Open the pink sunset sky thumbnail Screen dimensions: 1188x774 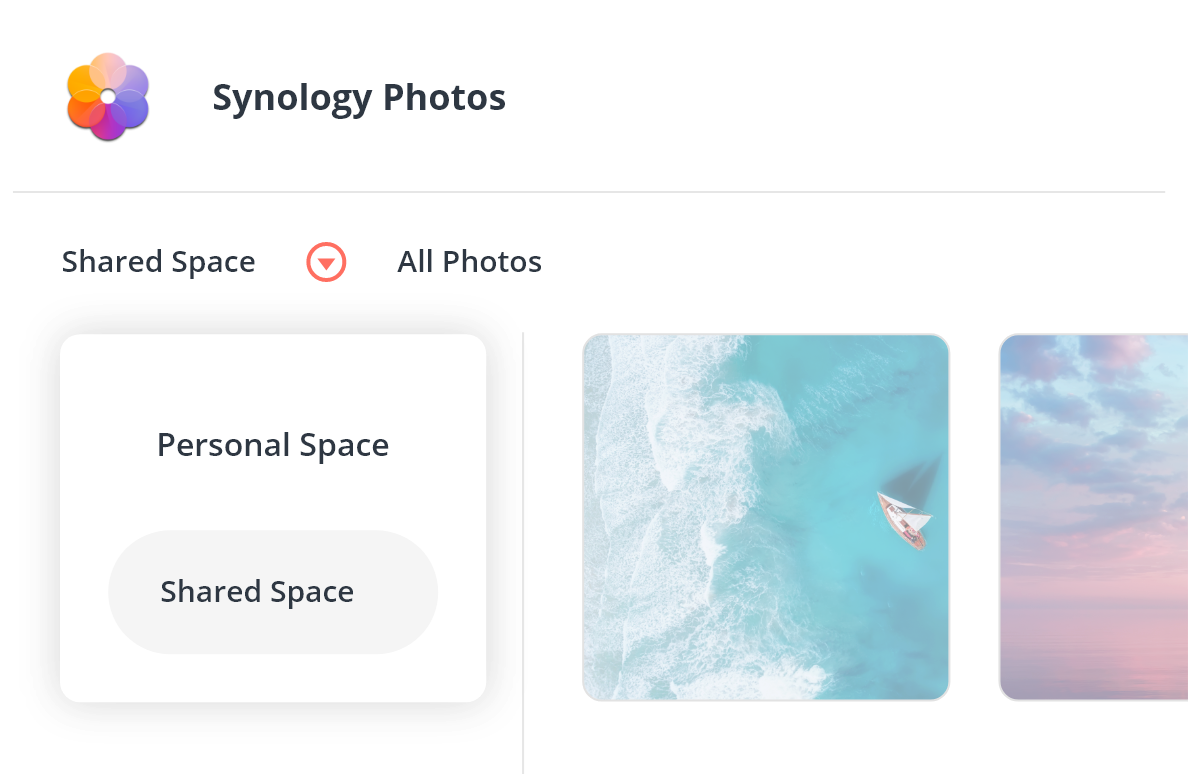[x=1093, y=517]
